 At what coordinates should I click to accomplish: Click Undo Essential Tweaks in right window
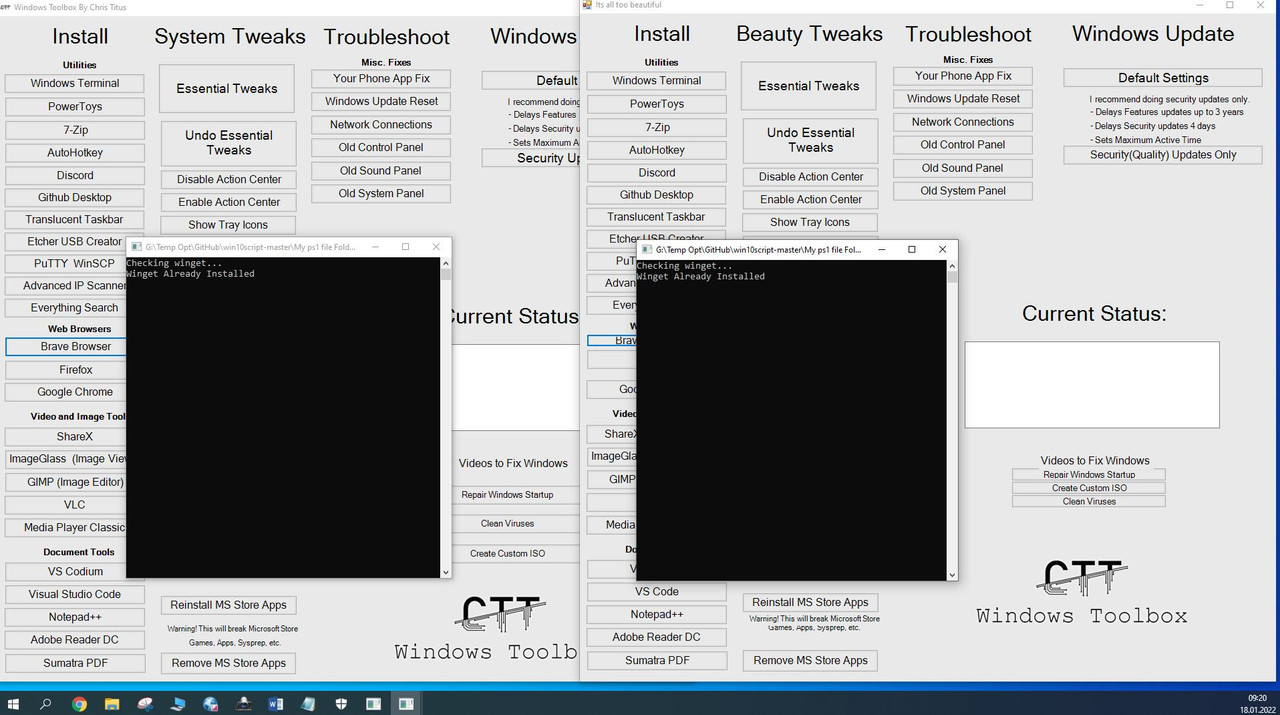(x=810, y=140)
